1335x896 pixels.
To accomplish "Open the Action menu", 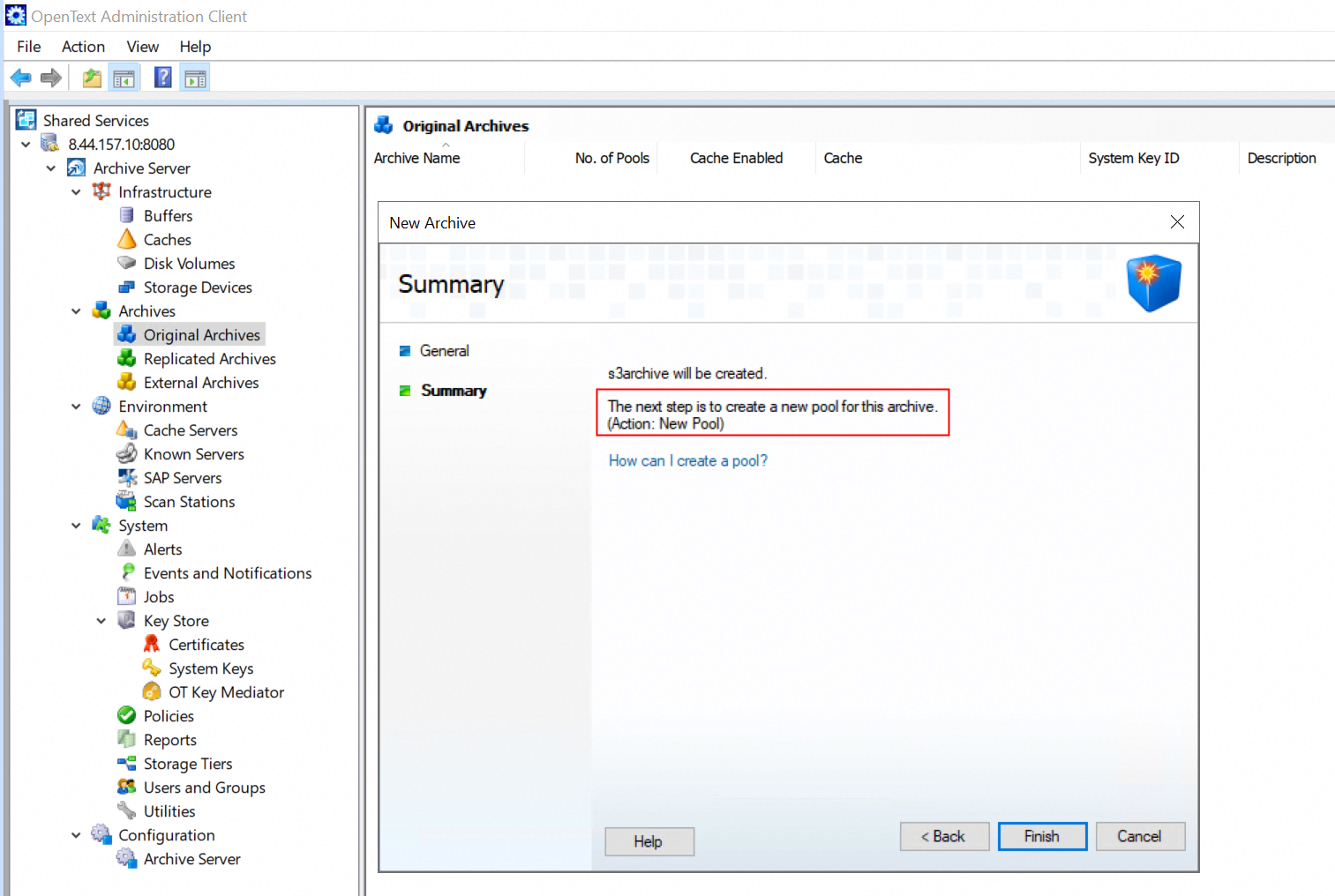I will click(x=83, y=47).
